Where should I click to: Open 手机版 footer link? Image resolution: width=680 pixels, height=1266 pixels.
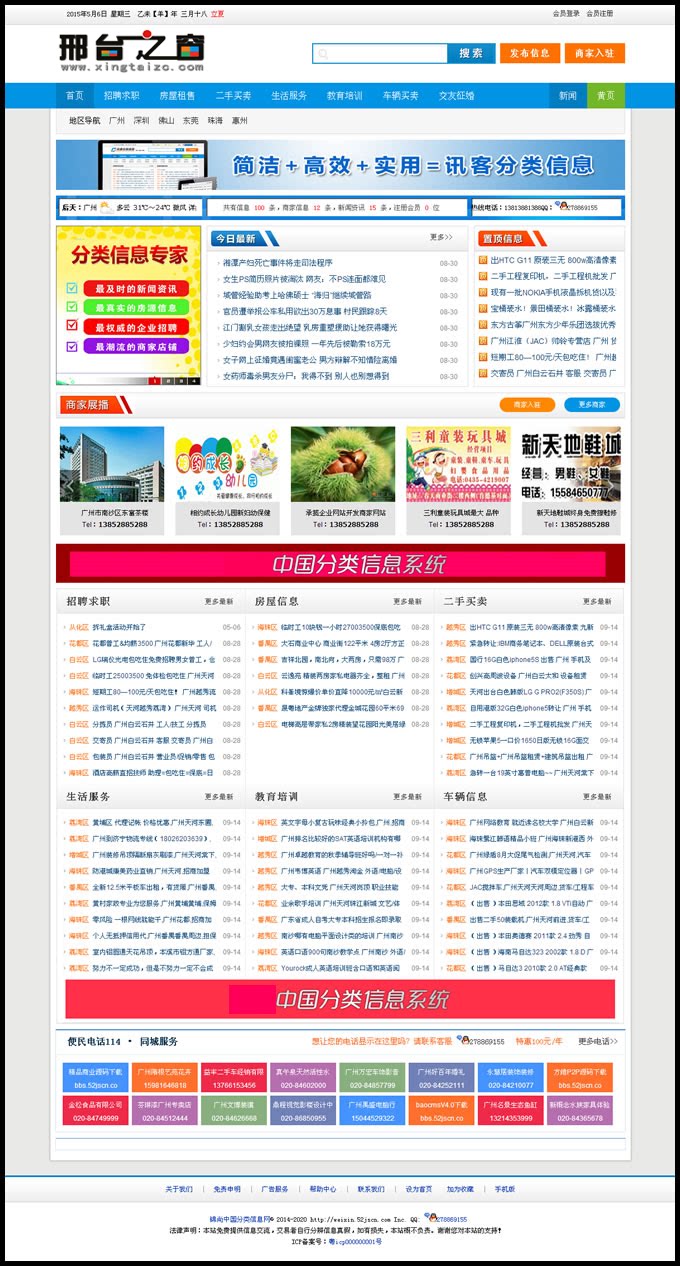coord(505,1189)
